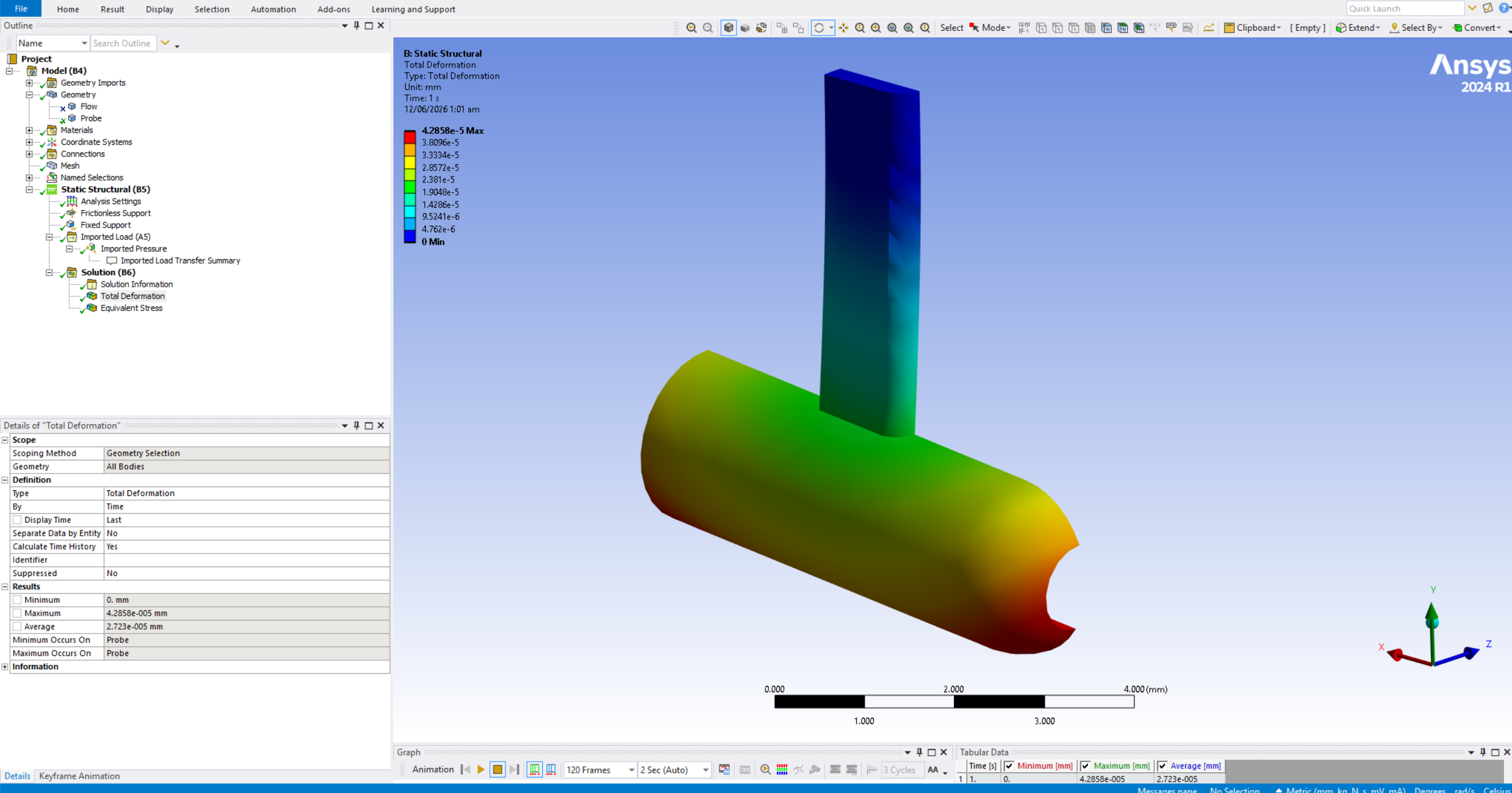The height and width of the screenshot is (793, 1512).
Task: Open the Display ribbon tab
Action: (x=159, y=9)
